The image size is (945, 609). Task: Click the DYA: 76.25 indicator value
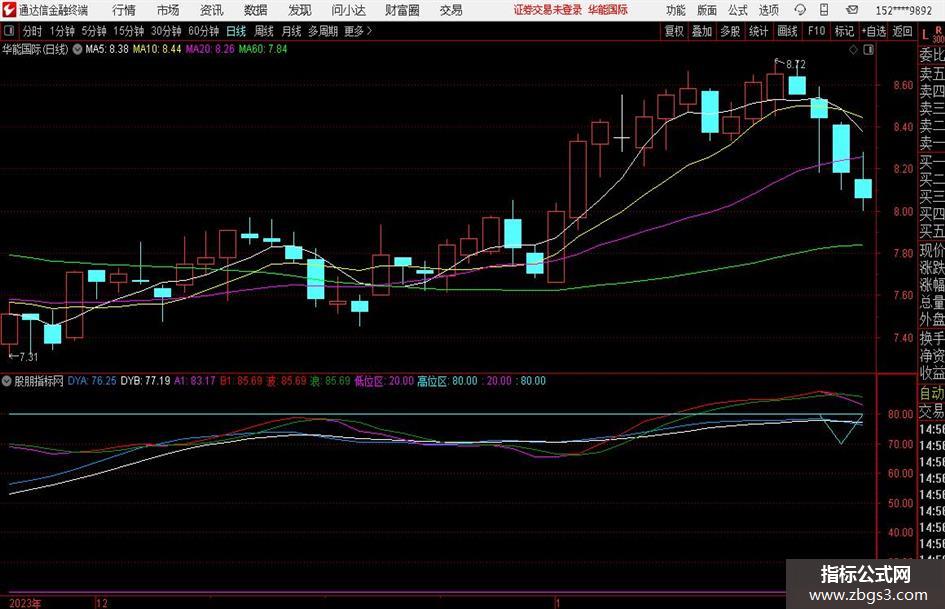tap(92, 381)
